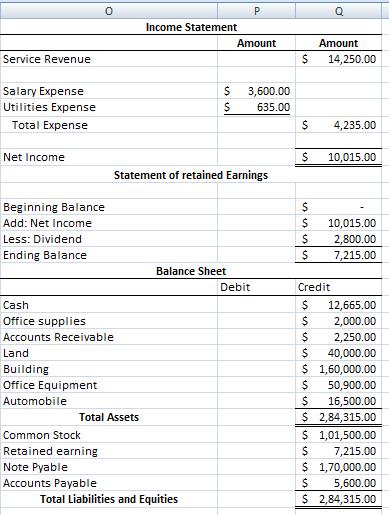Select the 2,84,315.00 Total Liabilities and Equities amount

tap(338, 499)
